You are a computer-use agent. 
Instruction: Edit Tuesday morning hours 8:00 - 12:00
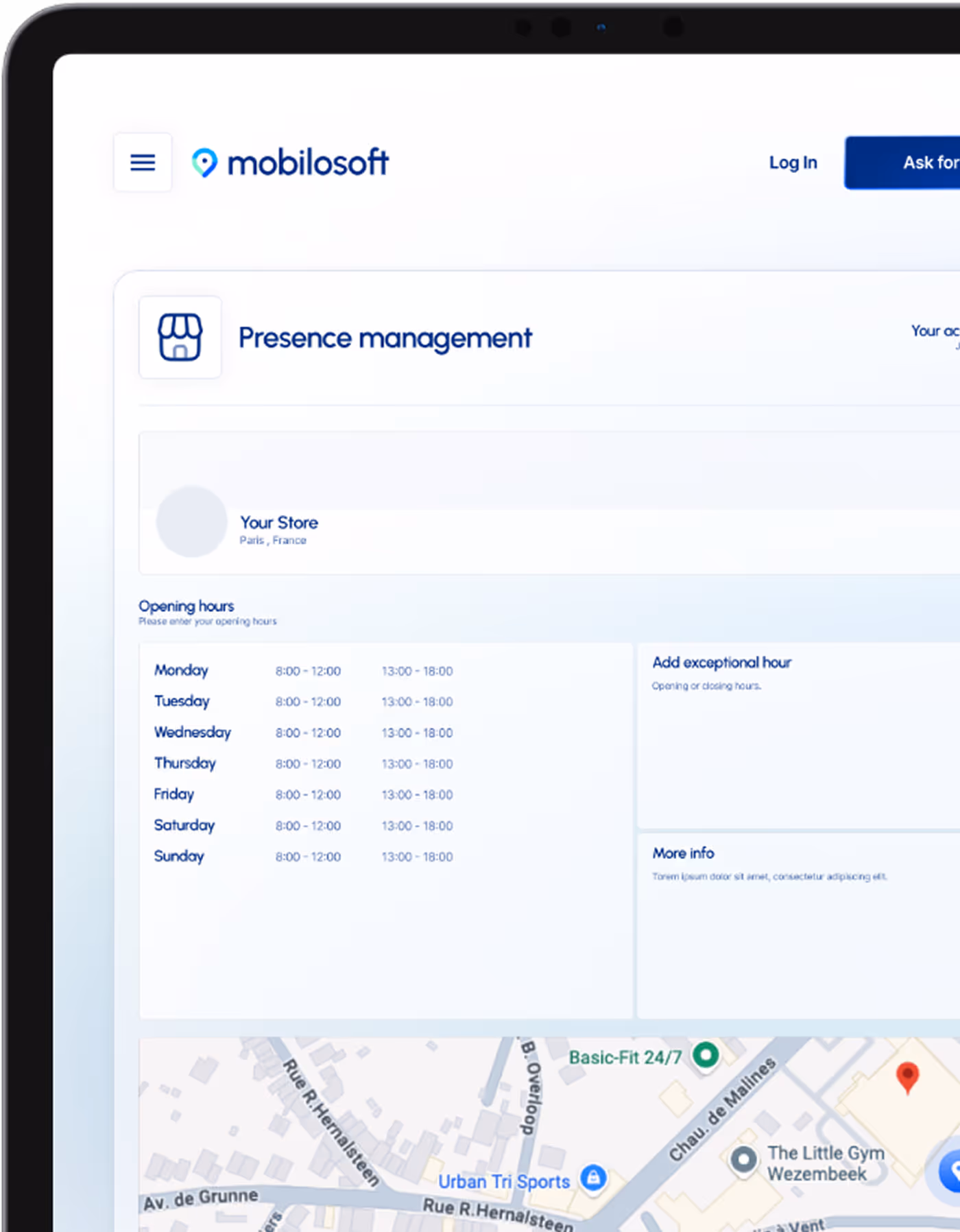[308, 702]
